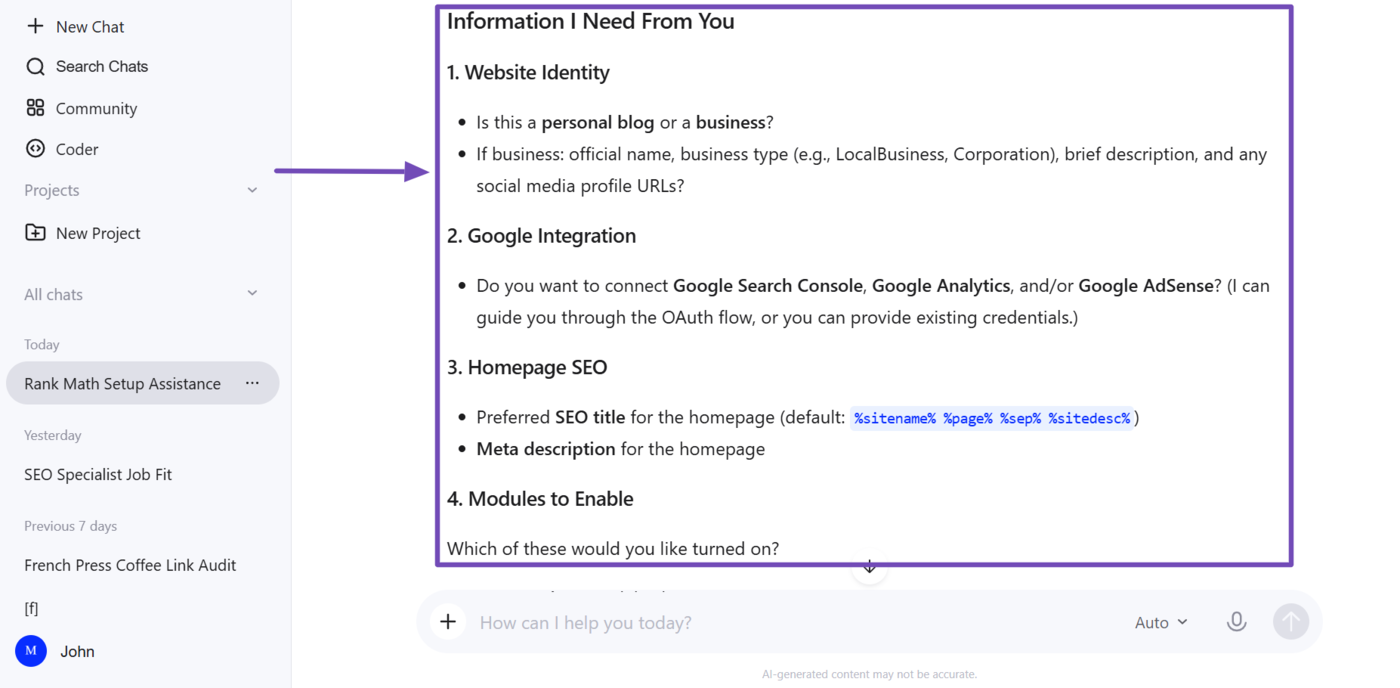Click the scroll-to-bottom arrow above input
This screenshot has height=688, width=1400.
point(869,567)
